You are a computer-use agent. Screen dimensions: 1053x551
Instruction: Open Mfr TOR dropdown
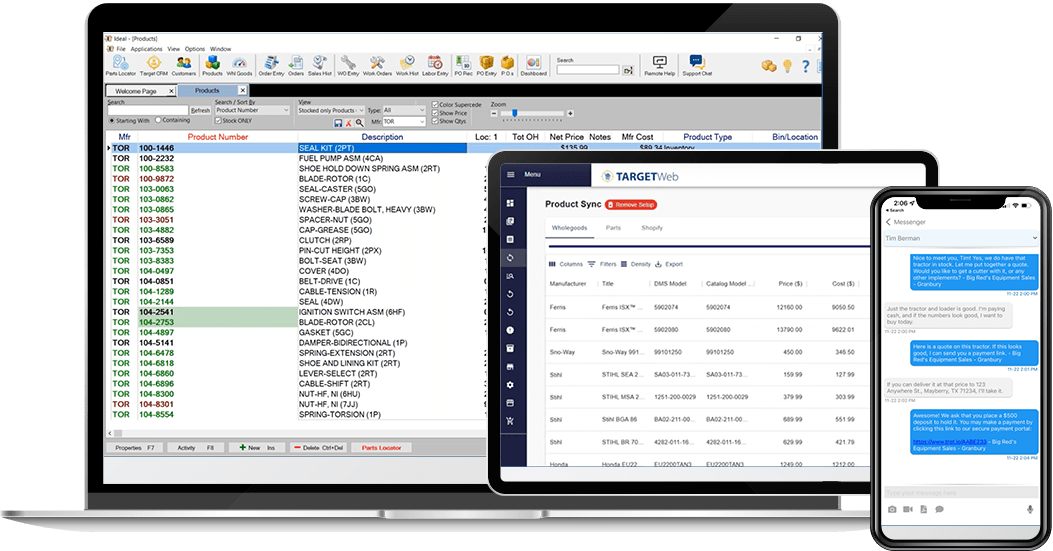click(404, 122)
